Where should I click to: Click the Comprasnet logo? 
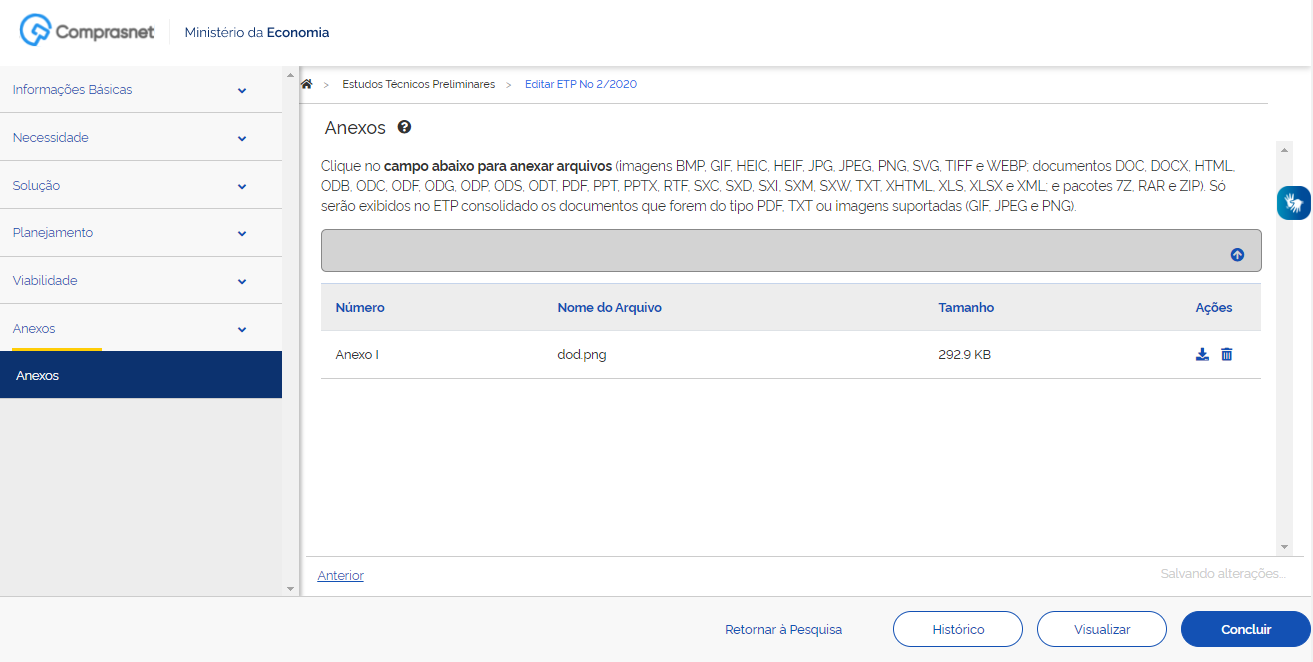(x=88, y=32)
